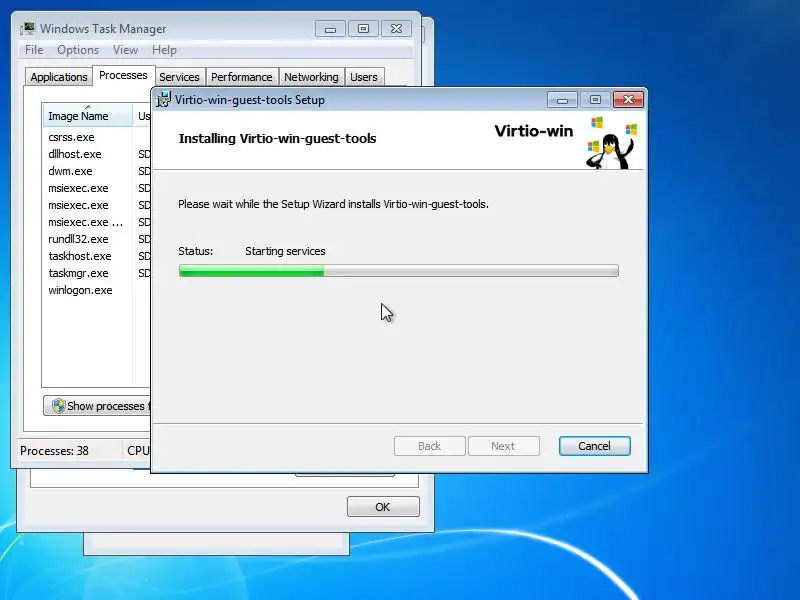Click the User Name column header

coord(142,116)
